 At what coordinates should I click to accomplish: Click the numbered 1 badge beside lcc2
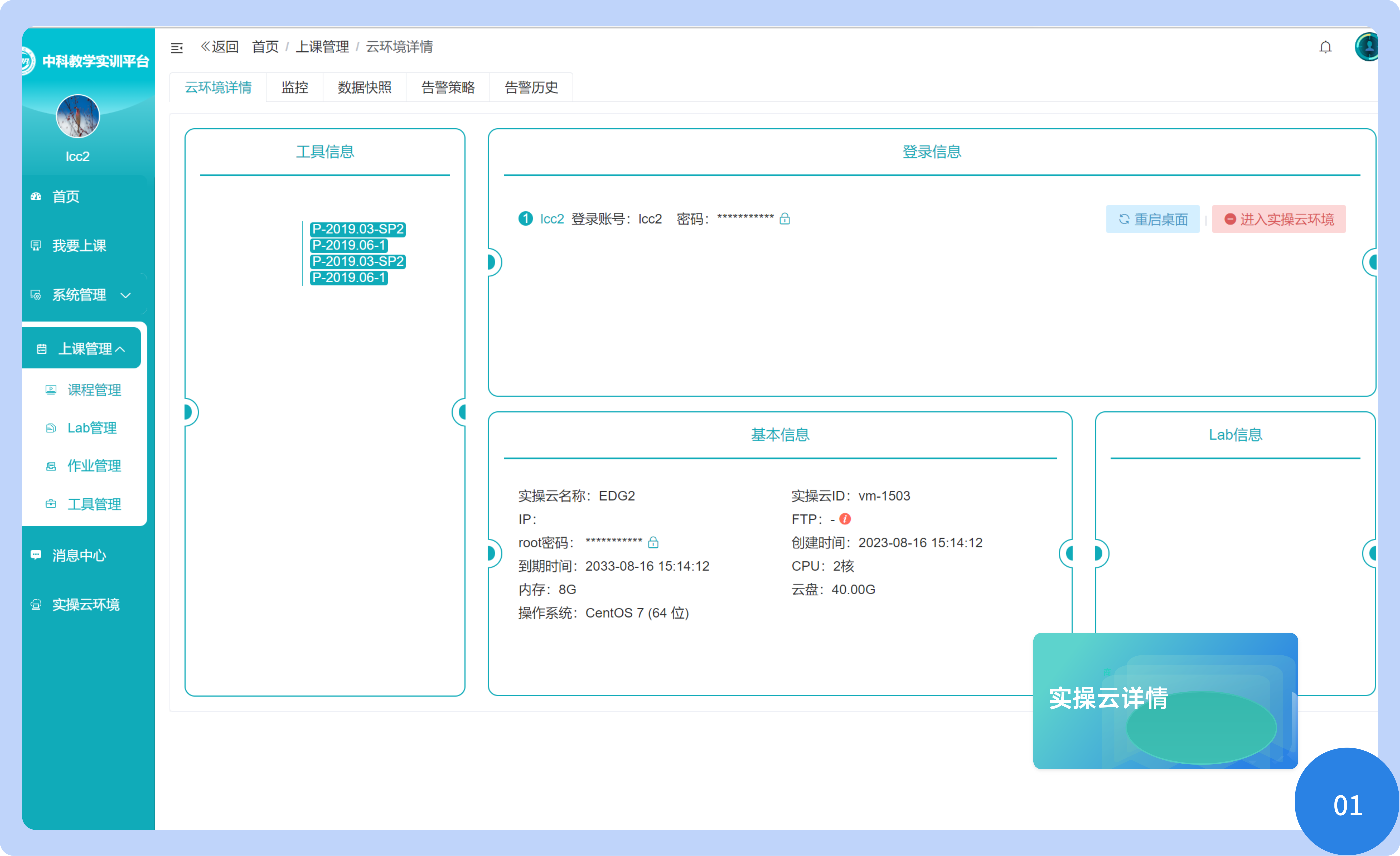click(x=526, y=219)
